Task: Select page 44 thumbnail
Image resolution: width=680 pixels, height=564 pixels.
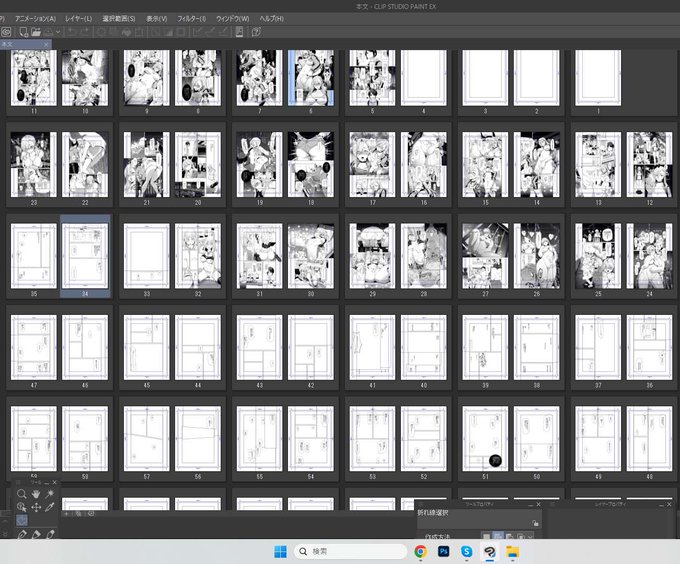Action: click(198, 348)
